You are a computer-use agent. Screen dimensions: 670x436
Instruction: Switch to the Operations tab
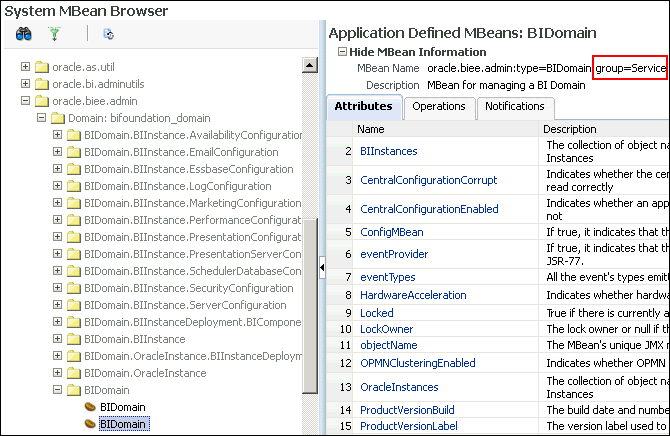click(x=439, y=106)
